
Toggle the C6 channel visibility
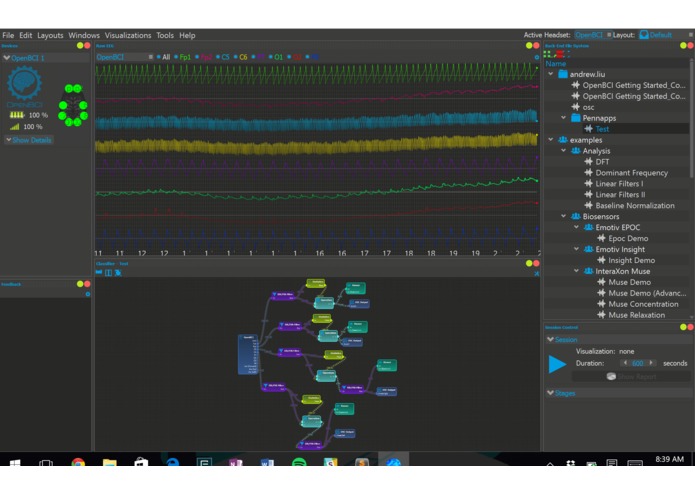tap(241, 57)
